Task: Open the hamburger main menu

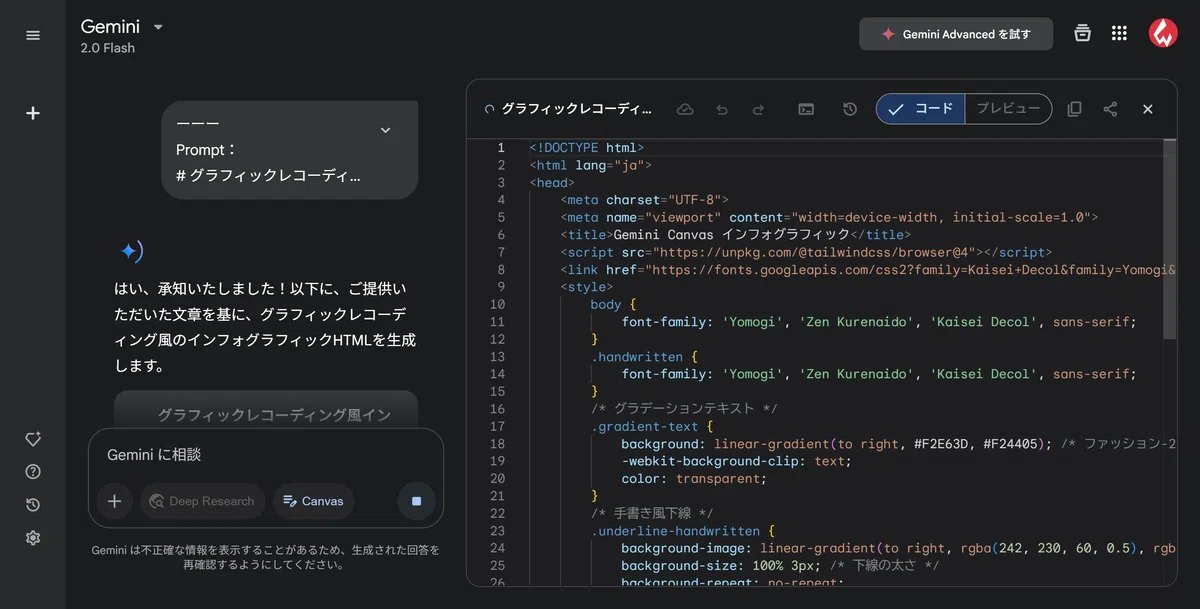Action: (33, 35)
